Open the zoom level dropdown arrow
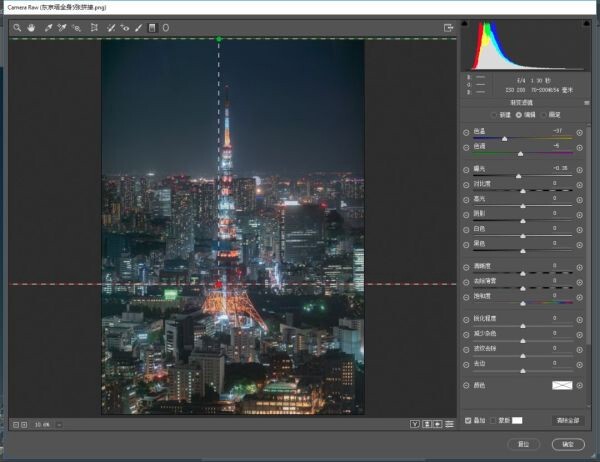Image resolution: width=600 pixels, height=462 pixels. coord(59,424)
